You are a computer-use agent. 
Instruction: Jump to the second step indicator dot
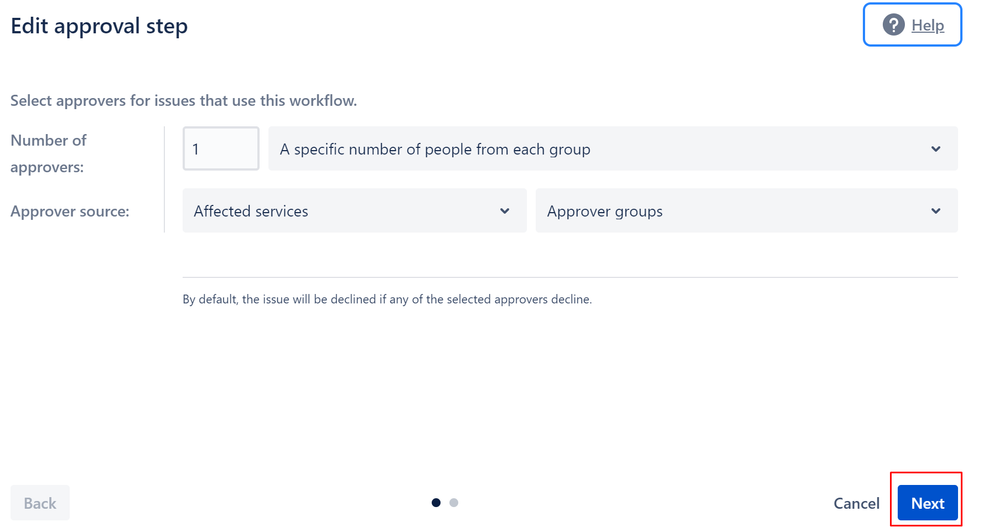coord(454,503)
